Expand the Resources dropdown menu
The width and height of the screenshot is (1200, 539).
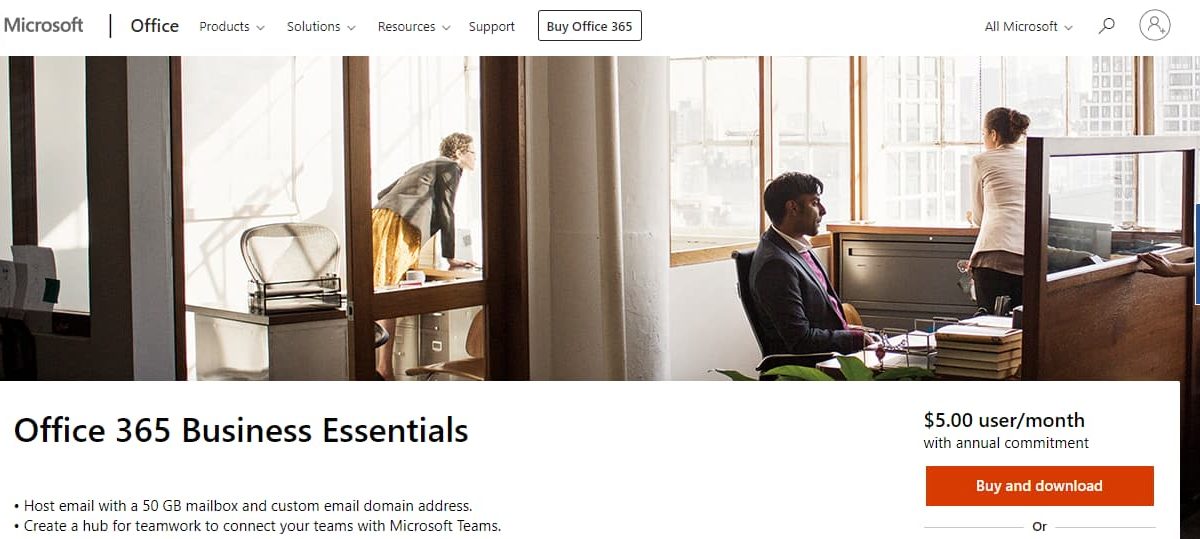414,27
